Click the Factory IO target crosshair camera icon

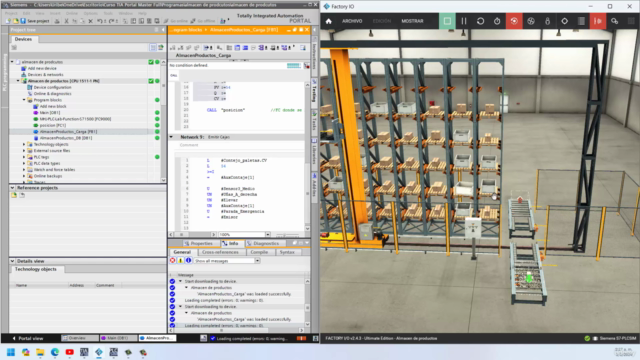(x=564, y=21)
